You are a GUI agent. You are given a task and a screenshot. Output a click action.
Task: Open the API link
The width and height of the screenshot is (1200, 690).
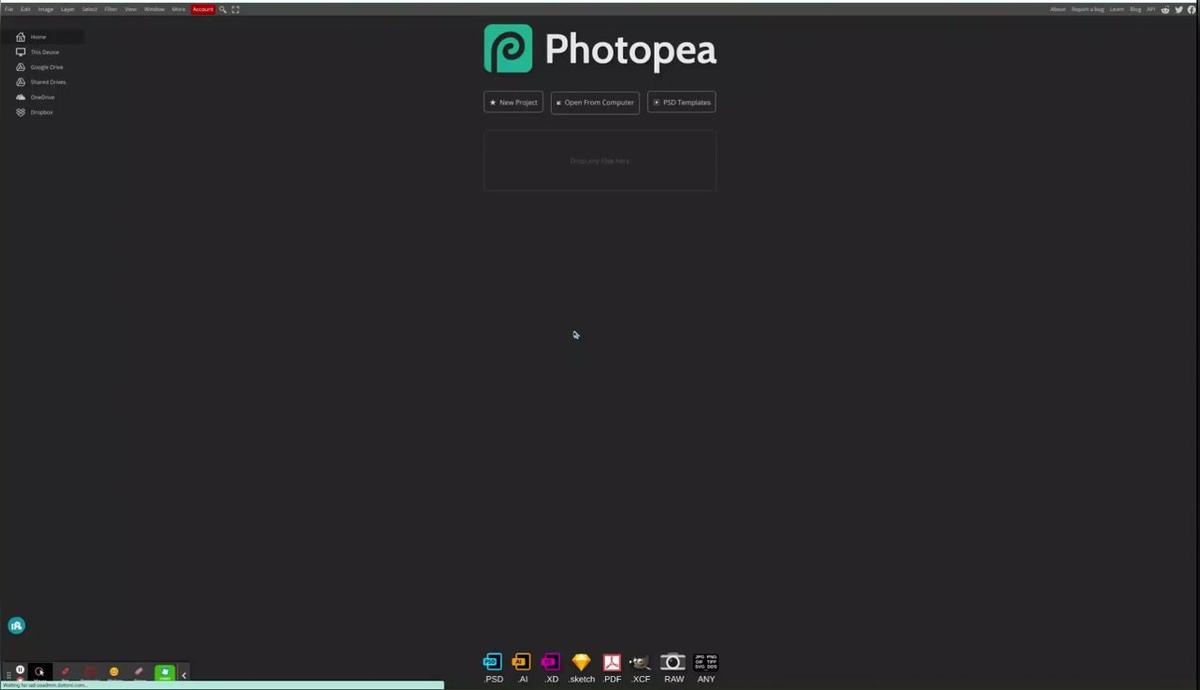1151,9
